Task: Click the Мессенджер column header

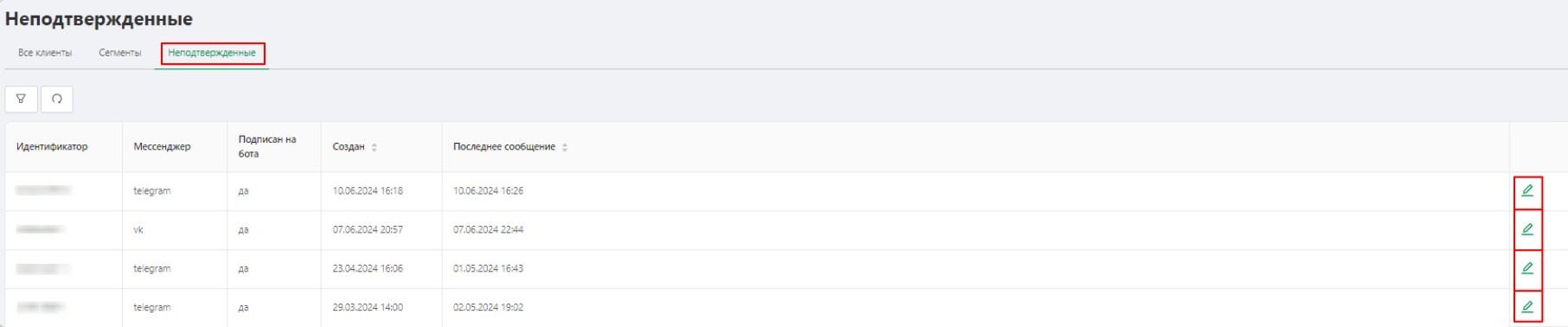Action: [x=162, y=147]
